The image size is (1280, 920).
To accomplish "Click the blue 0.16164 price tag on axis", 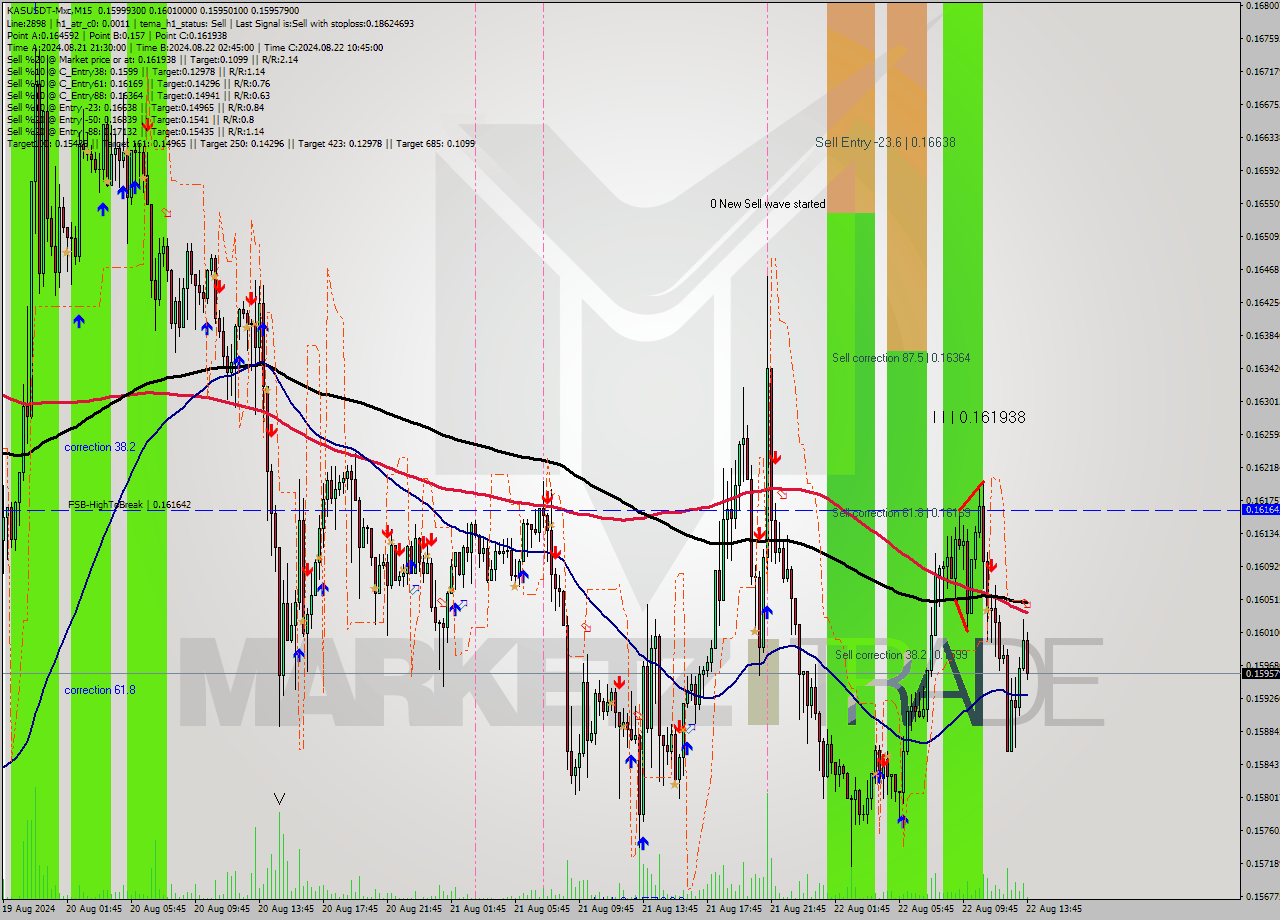I will (x=1260, y=510).
